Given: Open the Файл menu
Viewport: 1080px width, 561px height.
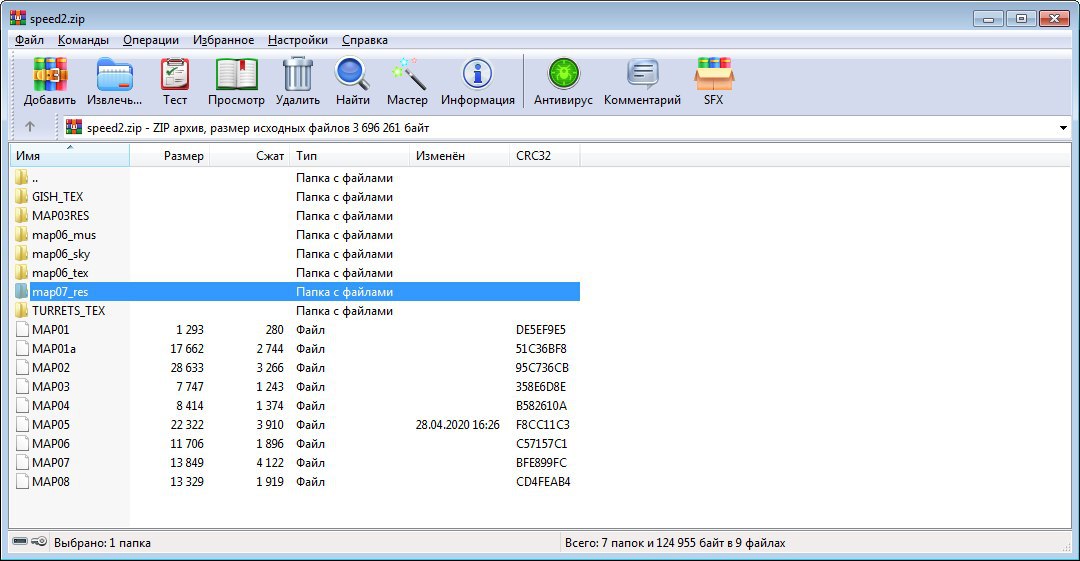Looking at the screenshot, I should coord(29,40).
